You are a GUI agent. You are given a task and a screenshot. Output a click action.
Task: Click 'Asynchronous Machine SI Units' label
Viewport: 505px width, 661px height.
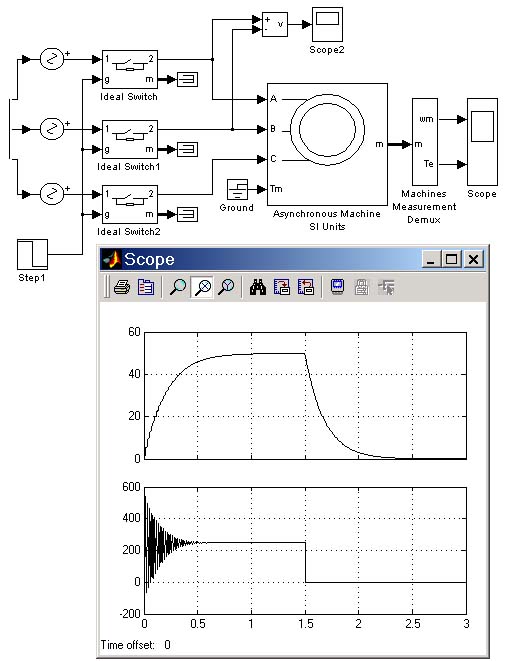point(327,220)
